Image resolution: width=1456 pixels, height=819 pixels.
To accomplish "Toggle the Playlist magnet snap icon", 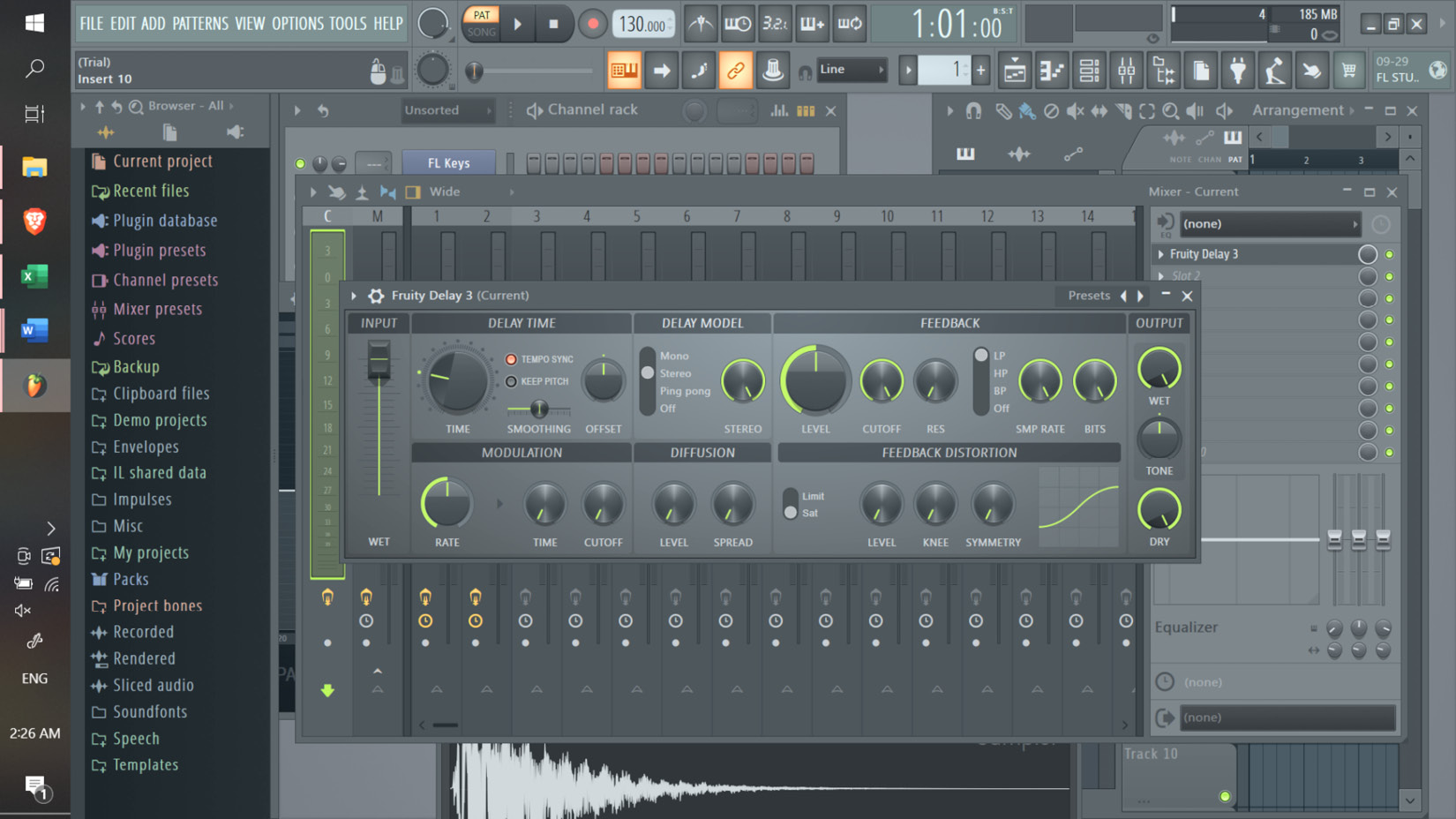I will [973, 111].
